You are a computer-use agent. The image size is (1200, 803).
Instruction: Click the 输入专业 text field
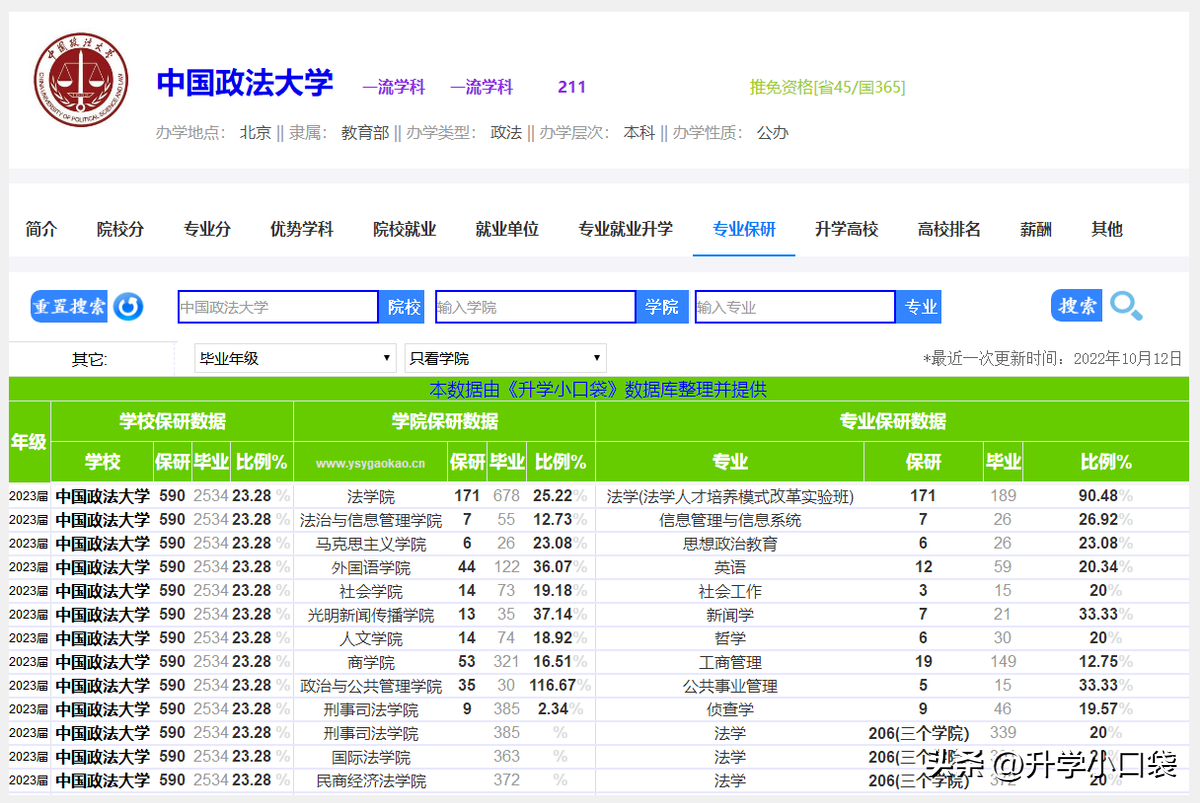795,307
